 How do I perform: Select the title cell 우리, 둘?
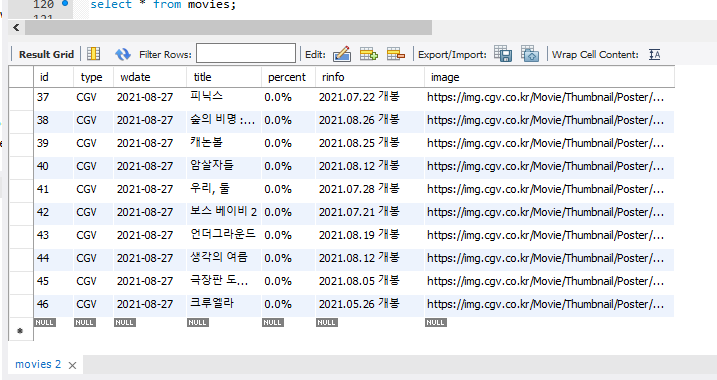coord(224,189)
